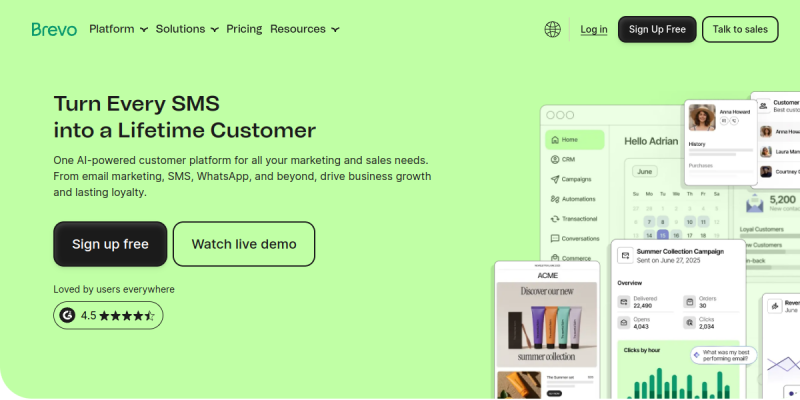Image resolution: width=800 pixels, height=400 pixels.
Task: Click 'Sent on June 27, 2025' text
Action: (668, 260)
